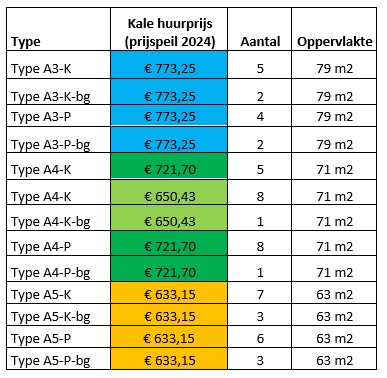Click the orange € 633,15 cell for Type A5-K
Image resolution: width=387 pixels, height=378 pixels.
[169, 293]
